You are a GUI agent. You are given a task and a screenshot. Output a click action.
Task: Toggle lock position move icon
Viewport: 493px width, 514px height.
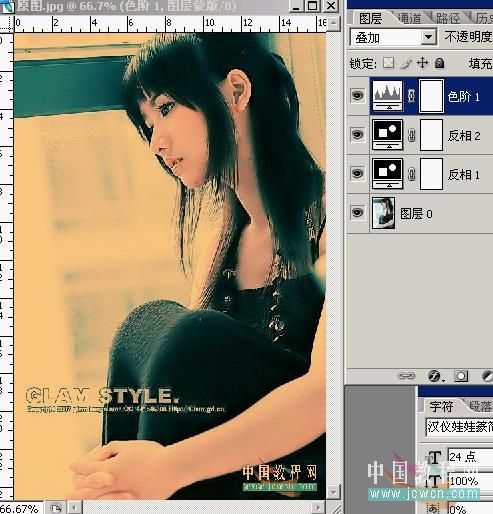point(422,63)
